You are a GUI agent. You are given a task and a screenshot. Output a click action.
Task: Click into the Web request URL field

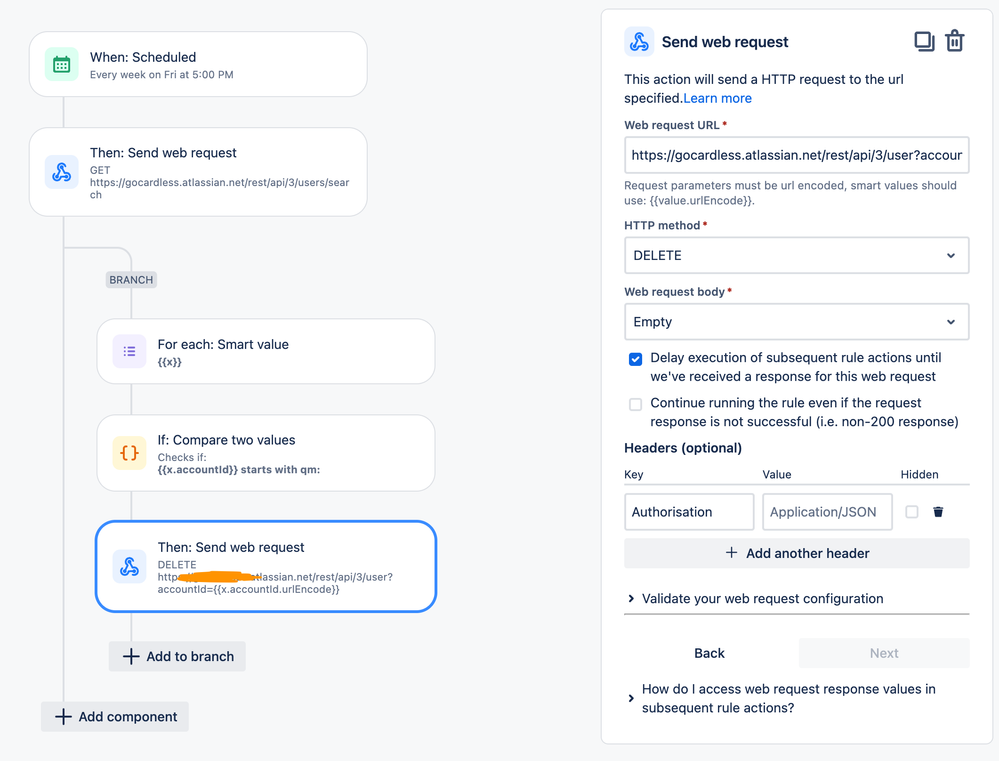click(796, 155)
